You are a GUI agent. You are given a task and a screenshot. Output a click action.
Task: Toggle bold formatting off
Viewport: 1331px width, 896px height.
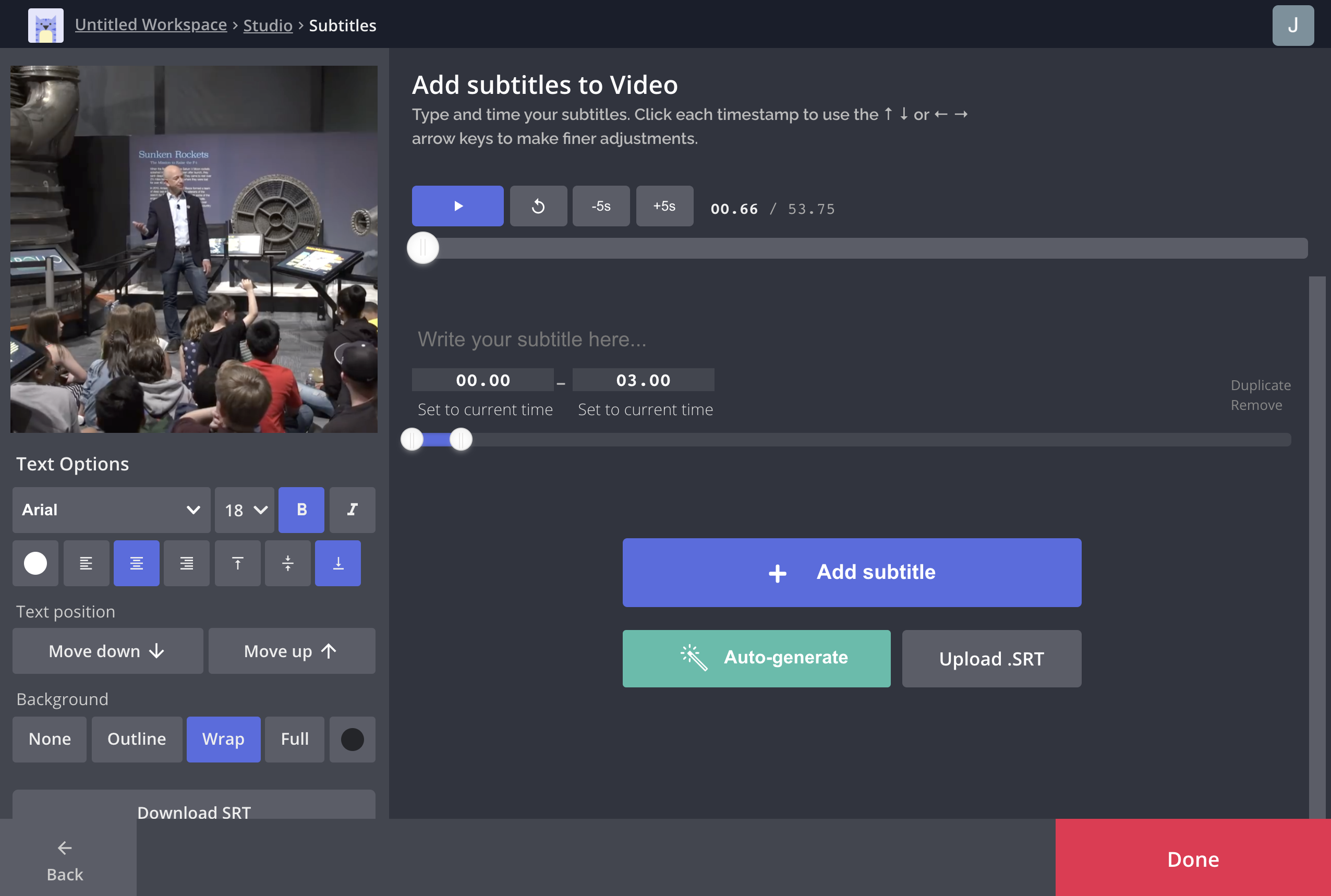click(x=301, y=510)
